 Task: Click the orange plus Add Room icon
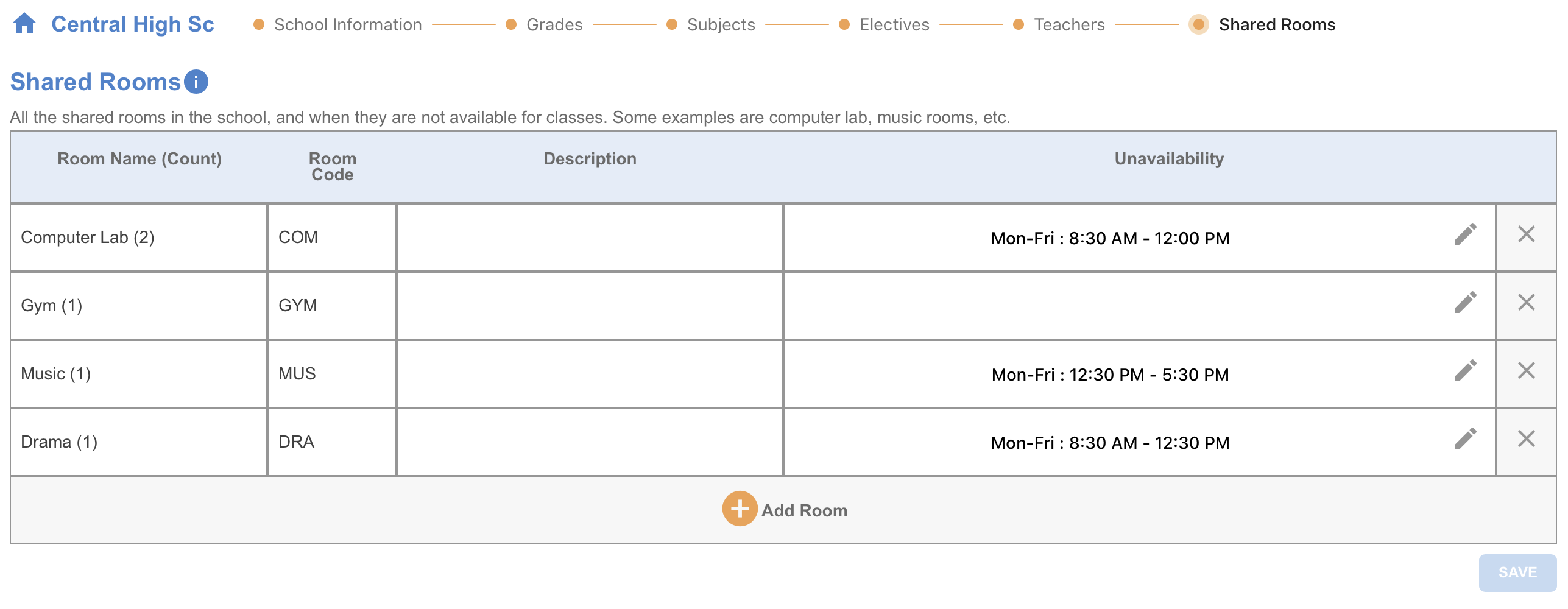(x=740, y=509)
